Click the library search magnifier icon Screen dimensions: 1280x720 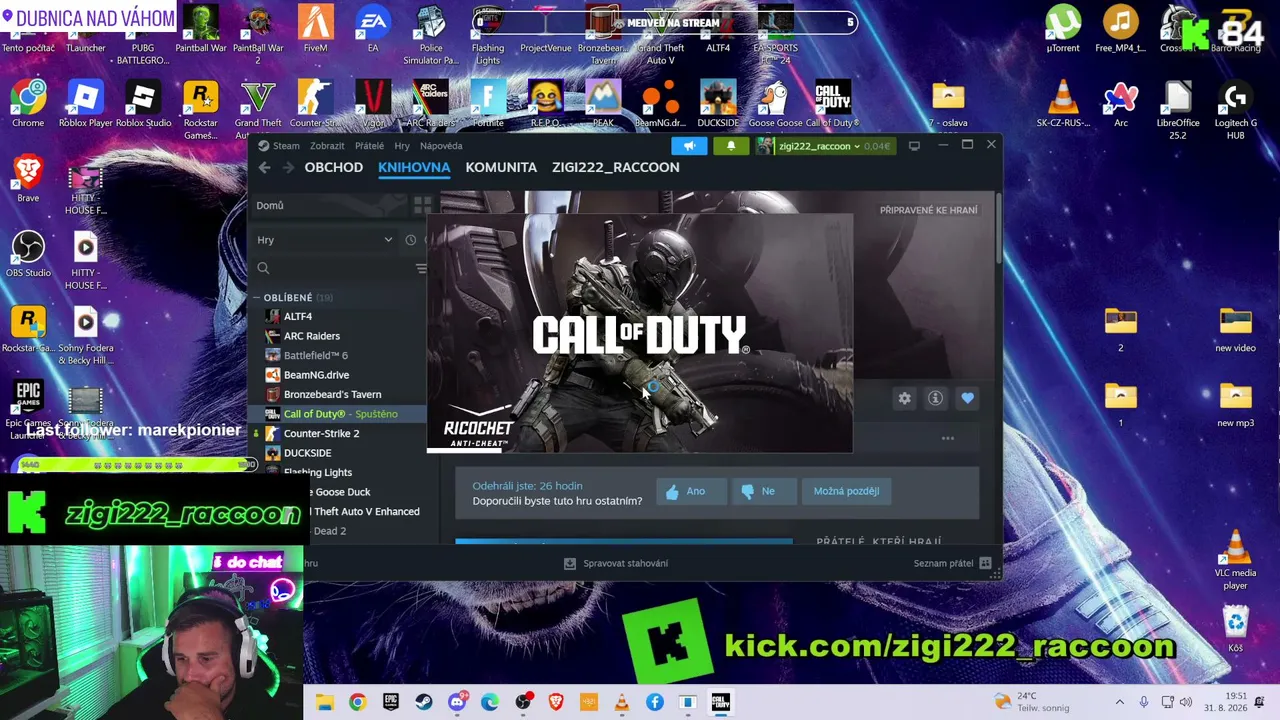click(263, 268)
